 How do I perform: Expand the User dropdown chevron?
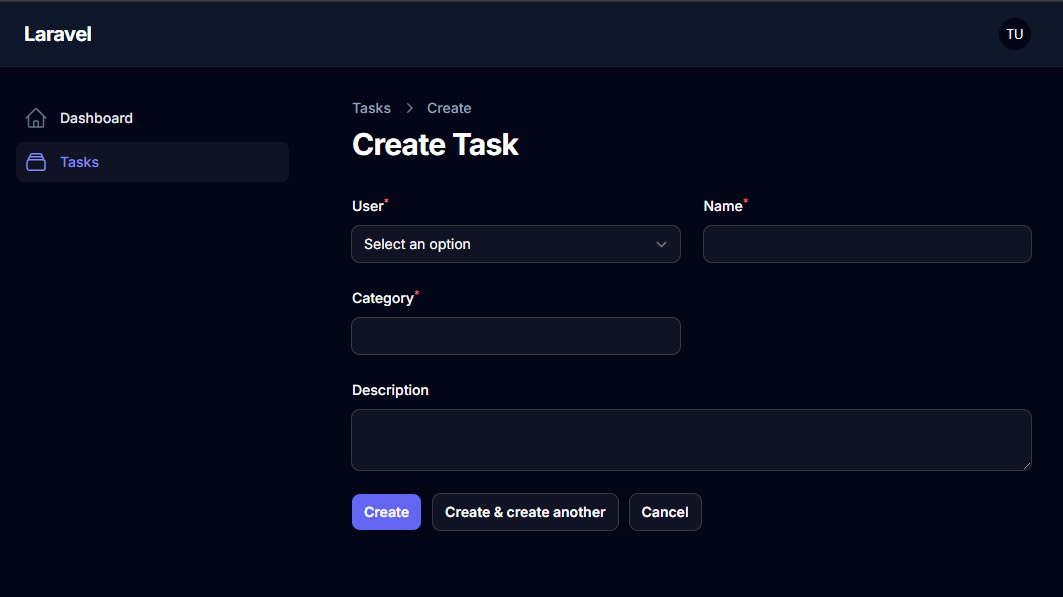tap(661, 245)
